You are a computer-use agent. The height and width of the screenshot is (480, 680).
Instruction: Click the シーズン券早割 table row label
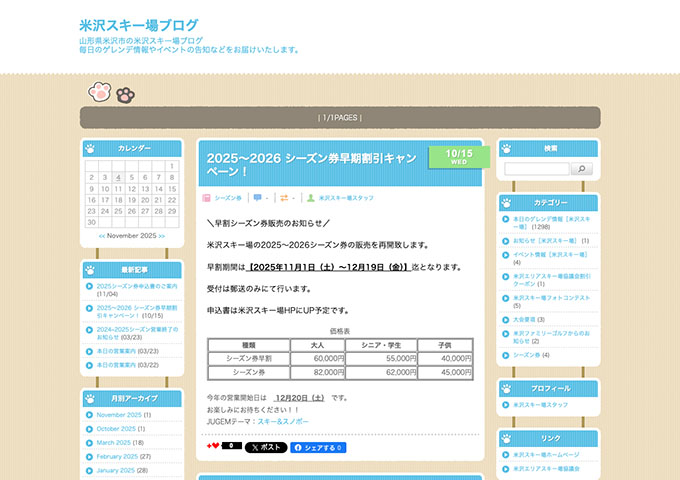point(248,359)
